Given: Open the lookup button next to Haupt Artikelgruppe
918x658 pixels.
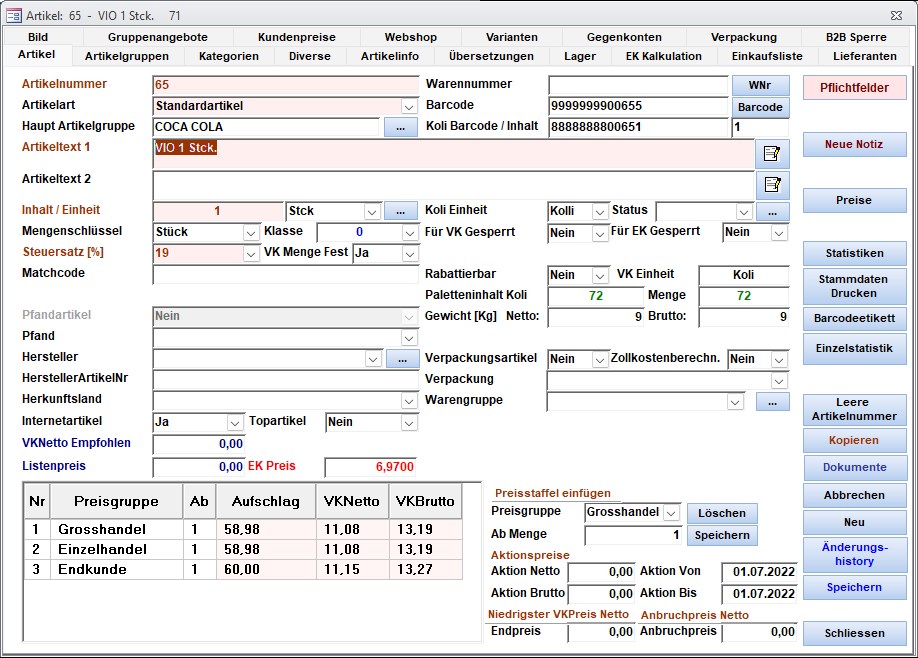Looking at the screenshot, I should [401, 127].
